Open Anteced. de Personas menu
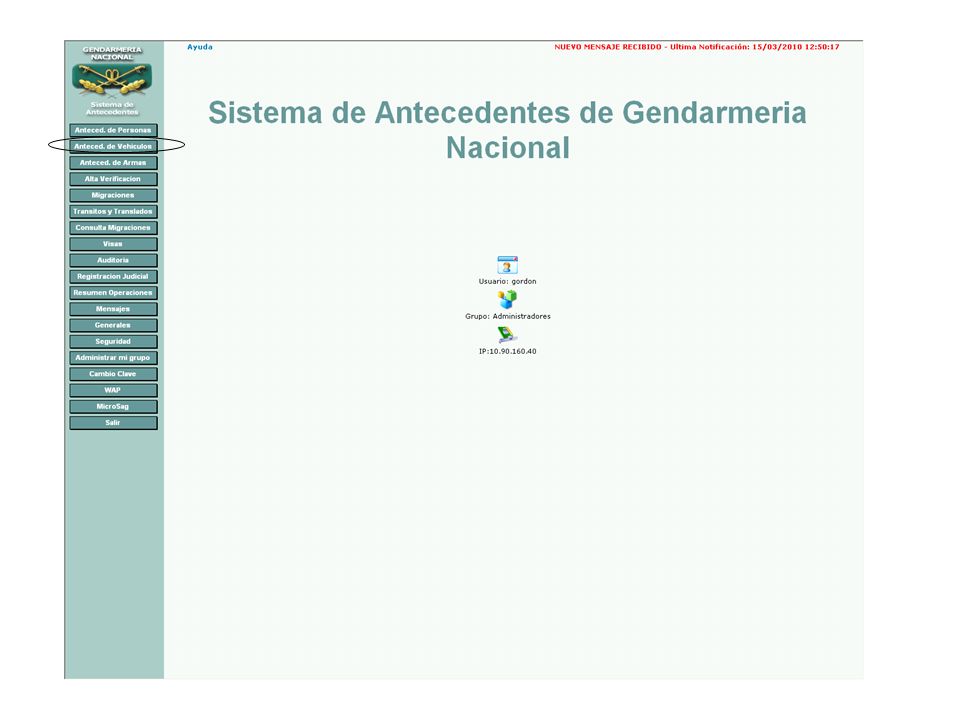The width and height of the screenshot is (960, 720). [x=113, y=130]
